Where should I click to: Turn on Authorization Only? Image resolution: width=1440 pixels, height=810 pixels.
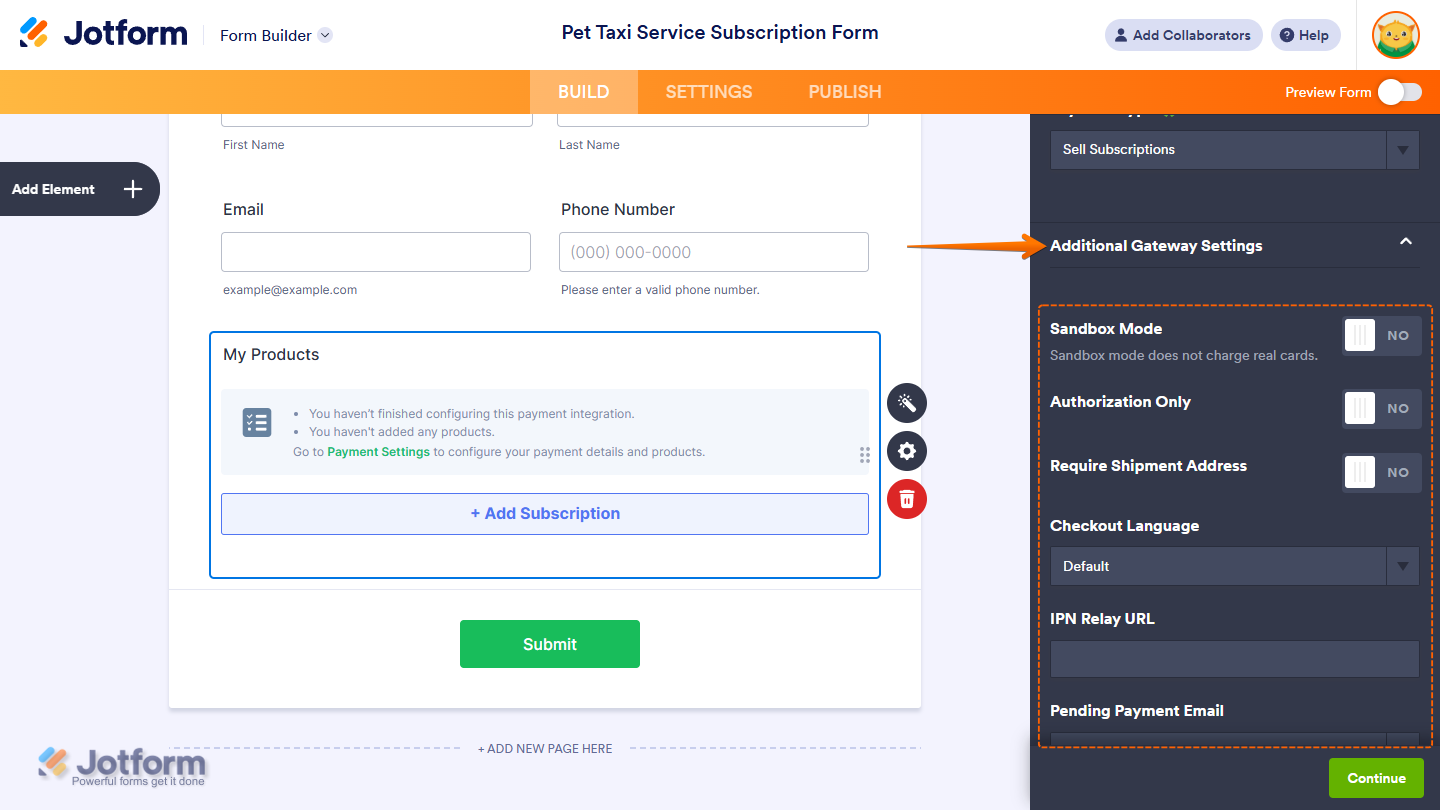click(1381, 408)
